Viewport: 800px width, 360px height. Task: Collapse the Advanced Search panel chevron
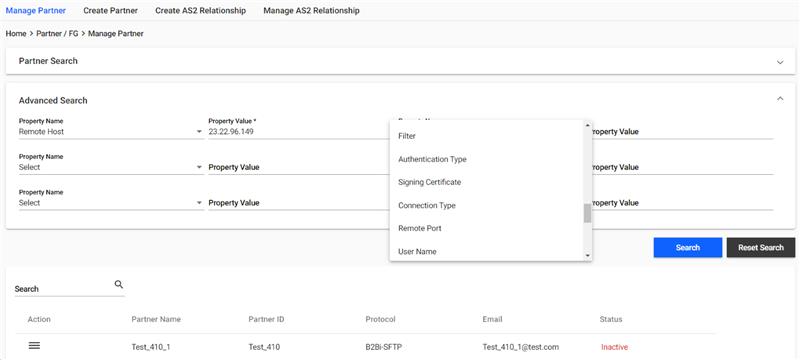click(x=780, y=99)
